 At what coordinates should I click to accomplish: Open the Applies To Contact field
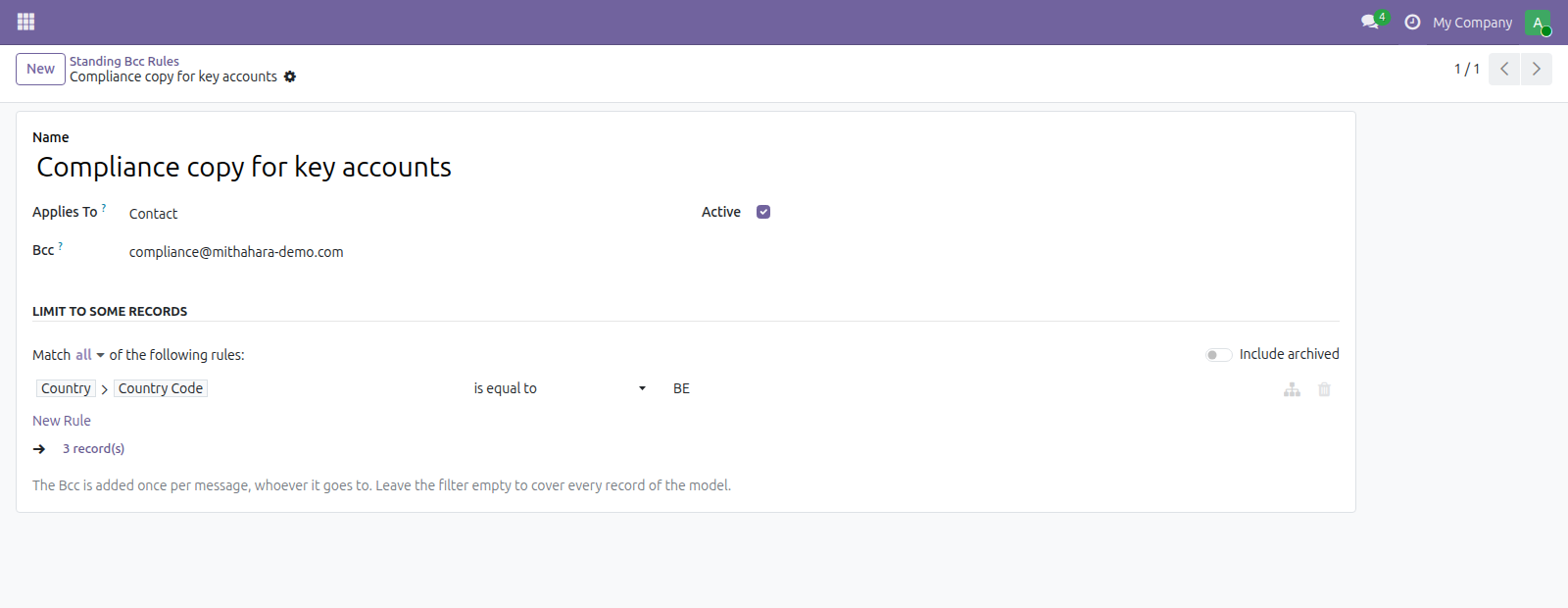click(402, 214)
